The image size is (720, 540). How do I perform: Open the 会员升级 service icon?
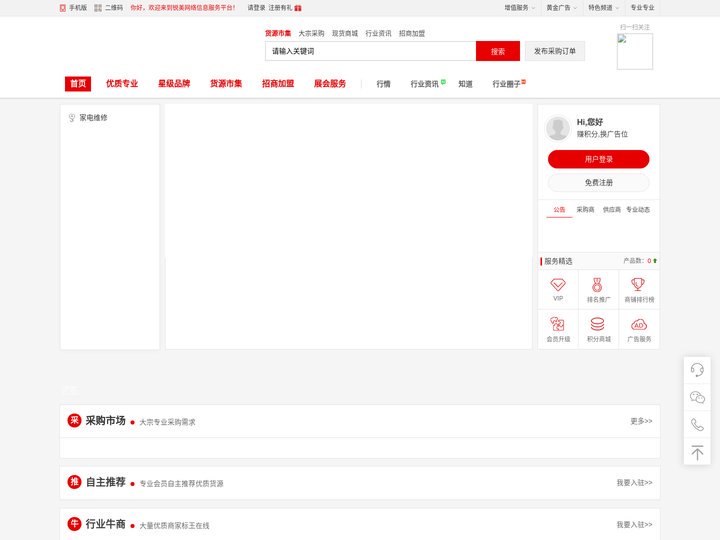[557, 324]
